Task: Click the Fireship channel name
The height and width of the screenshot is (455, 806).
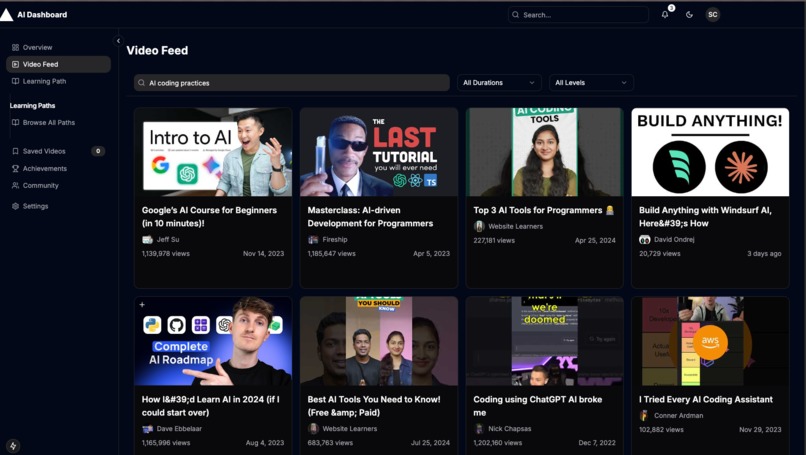Action: pos(335,240)
